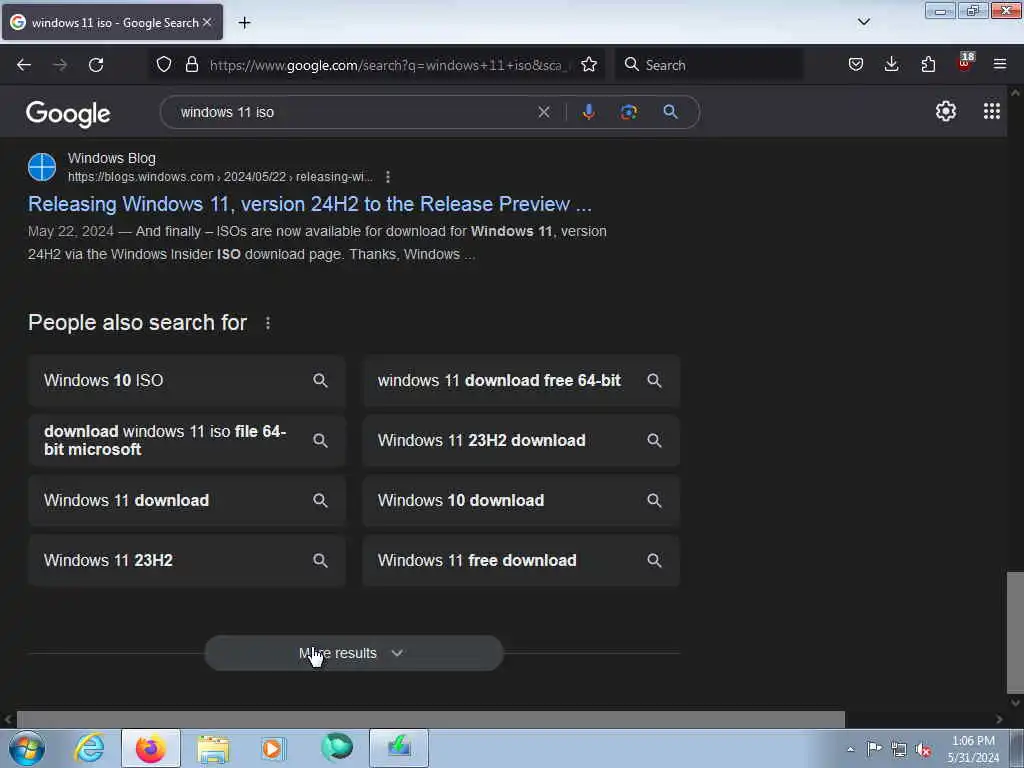Open the Windows Blog favicon result
Screen dimensions: 1024x768
point(42,167)
